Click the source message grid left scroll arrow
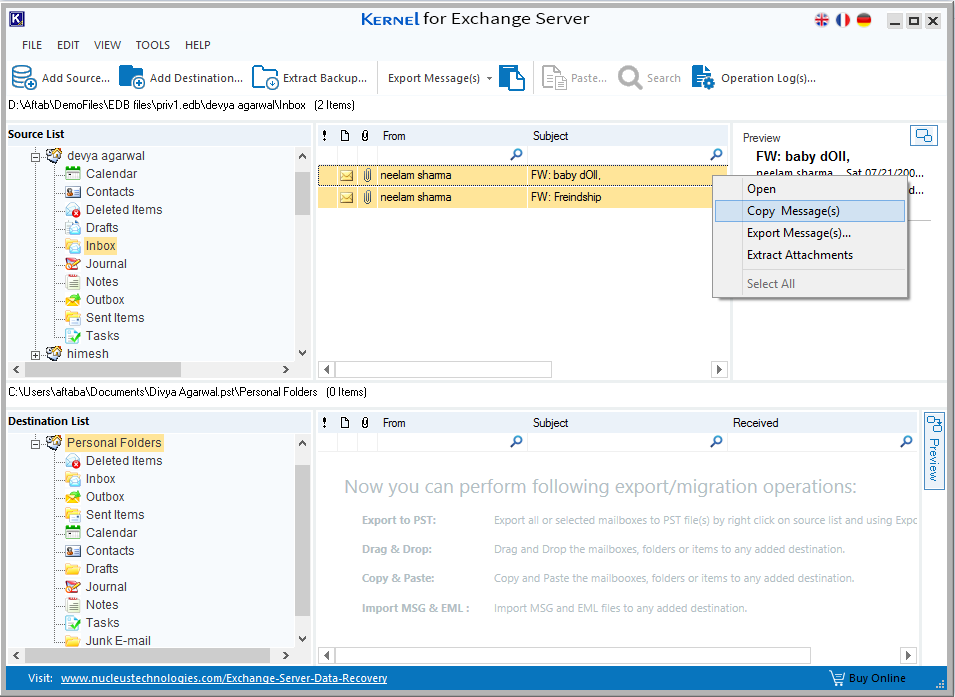The height and width of the screenshot is (697, 955). click(326, 369)
